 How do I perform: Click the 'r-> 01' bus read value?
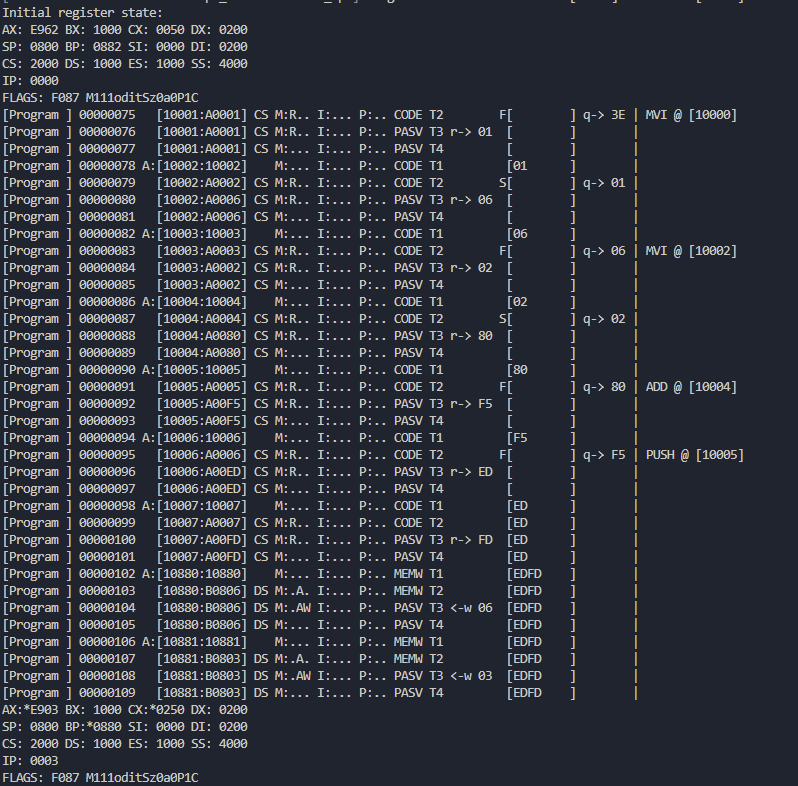(471, 131)
